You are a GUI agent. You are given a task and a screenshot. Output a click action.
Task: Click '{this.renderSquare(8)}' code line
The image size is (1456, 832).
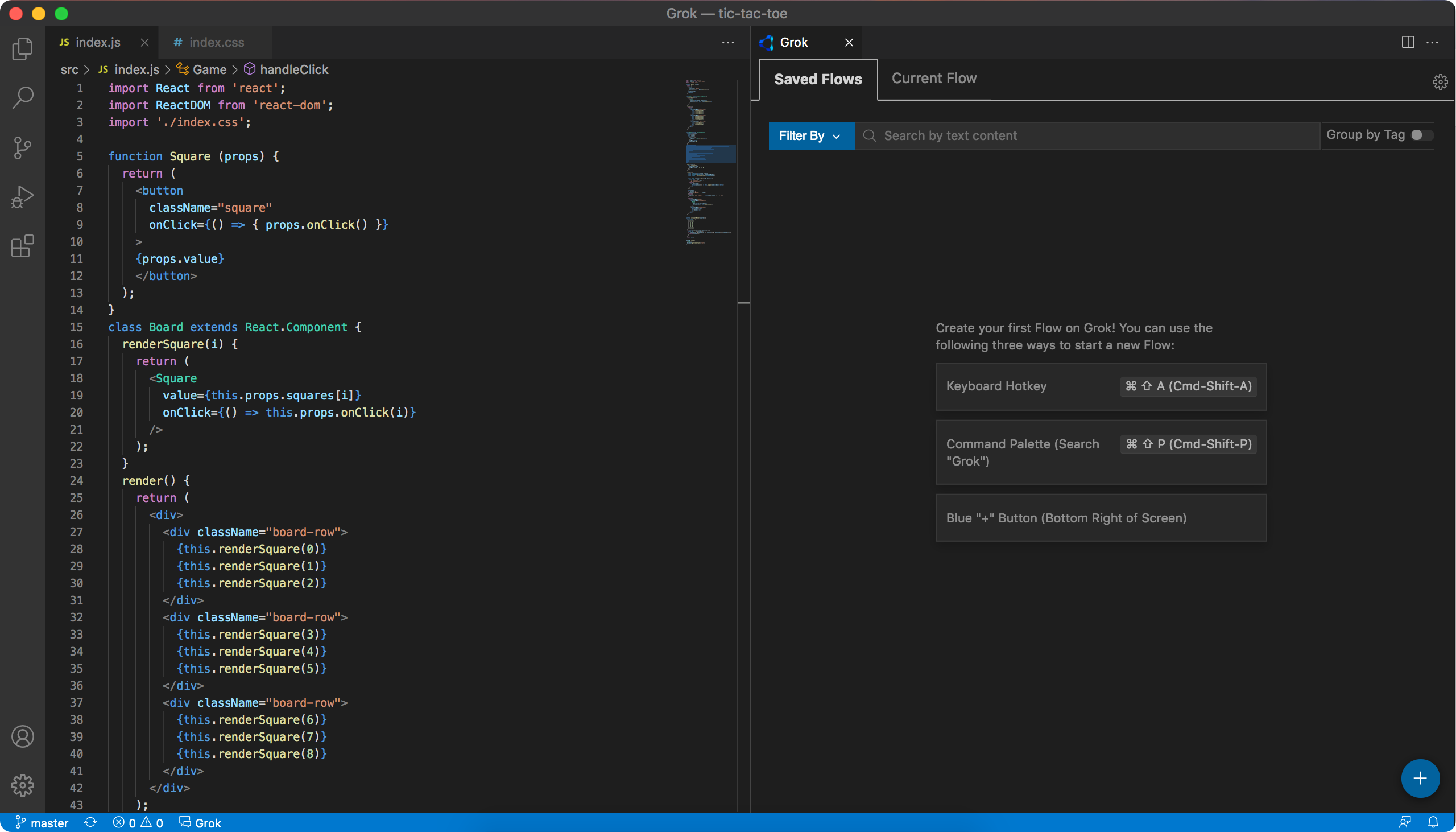click(x=252, y=753)
